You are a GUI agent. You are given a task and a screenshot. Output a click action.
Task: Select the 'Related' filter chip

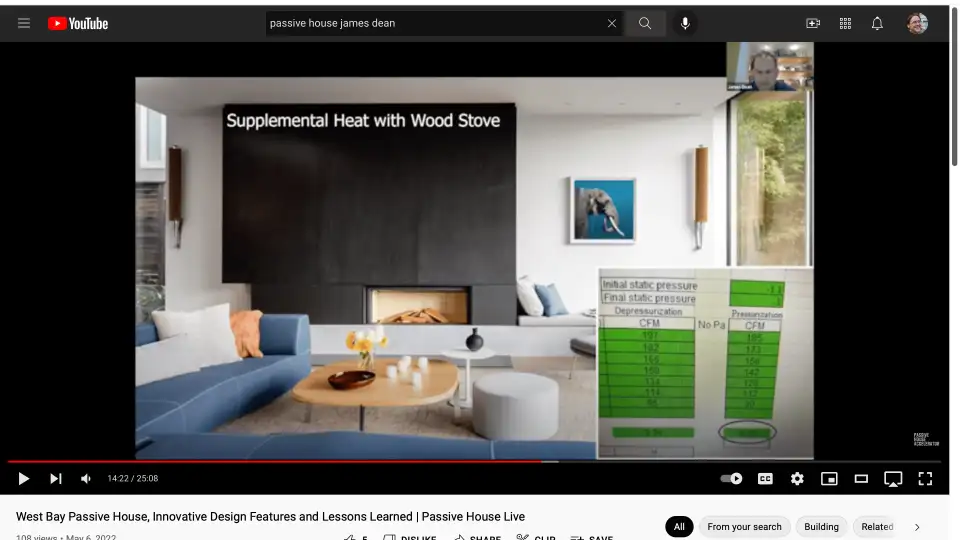(877, 527)
